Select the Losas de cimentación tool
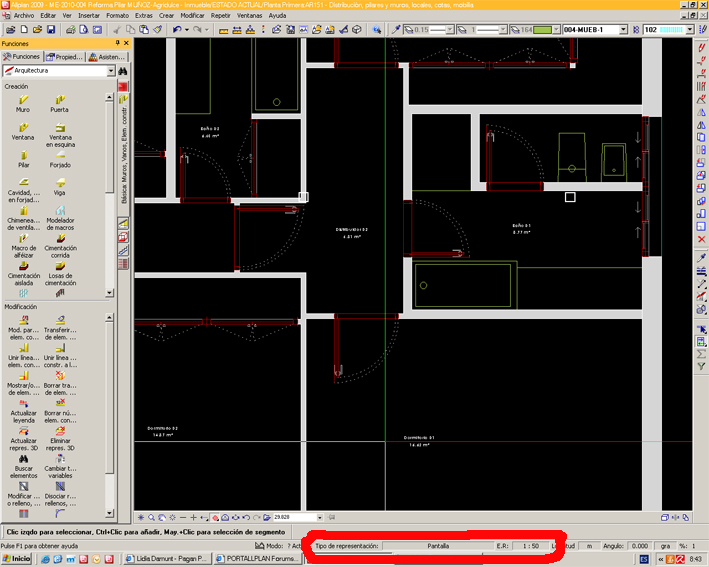 (60, 273)
